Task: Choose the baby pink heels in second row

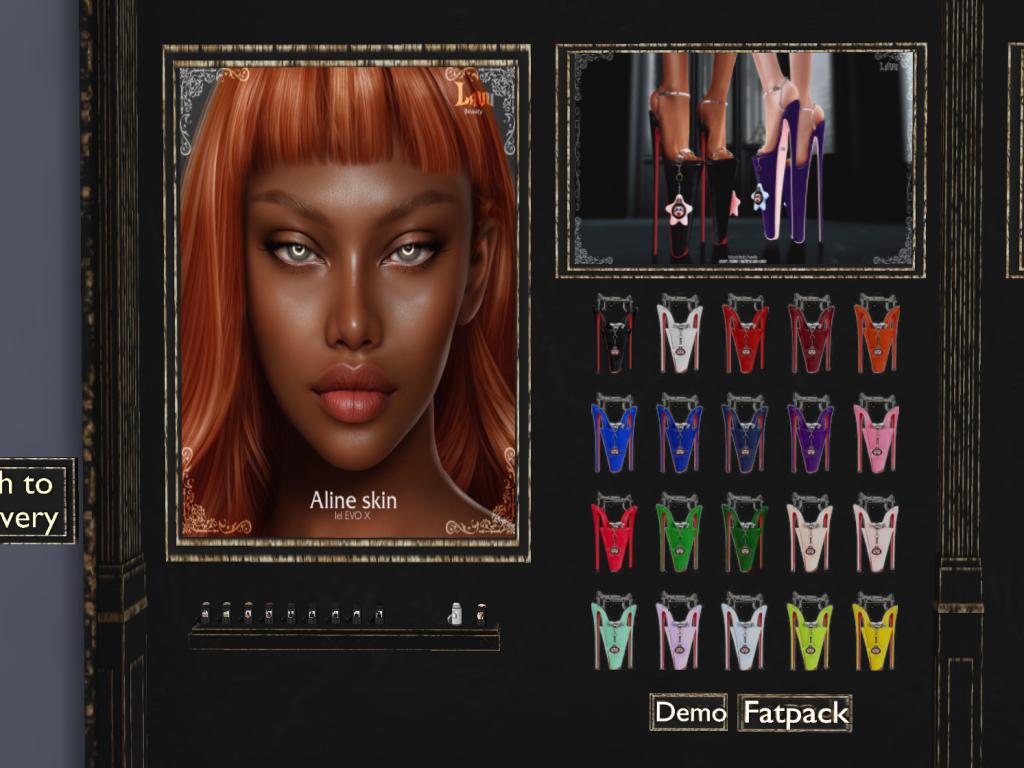Action: (x=876, y=434)
